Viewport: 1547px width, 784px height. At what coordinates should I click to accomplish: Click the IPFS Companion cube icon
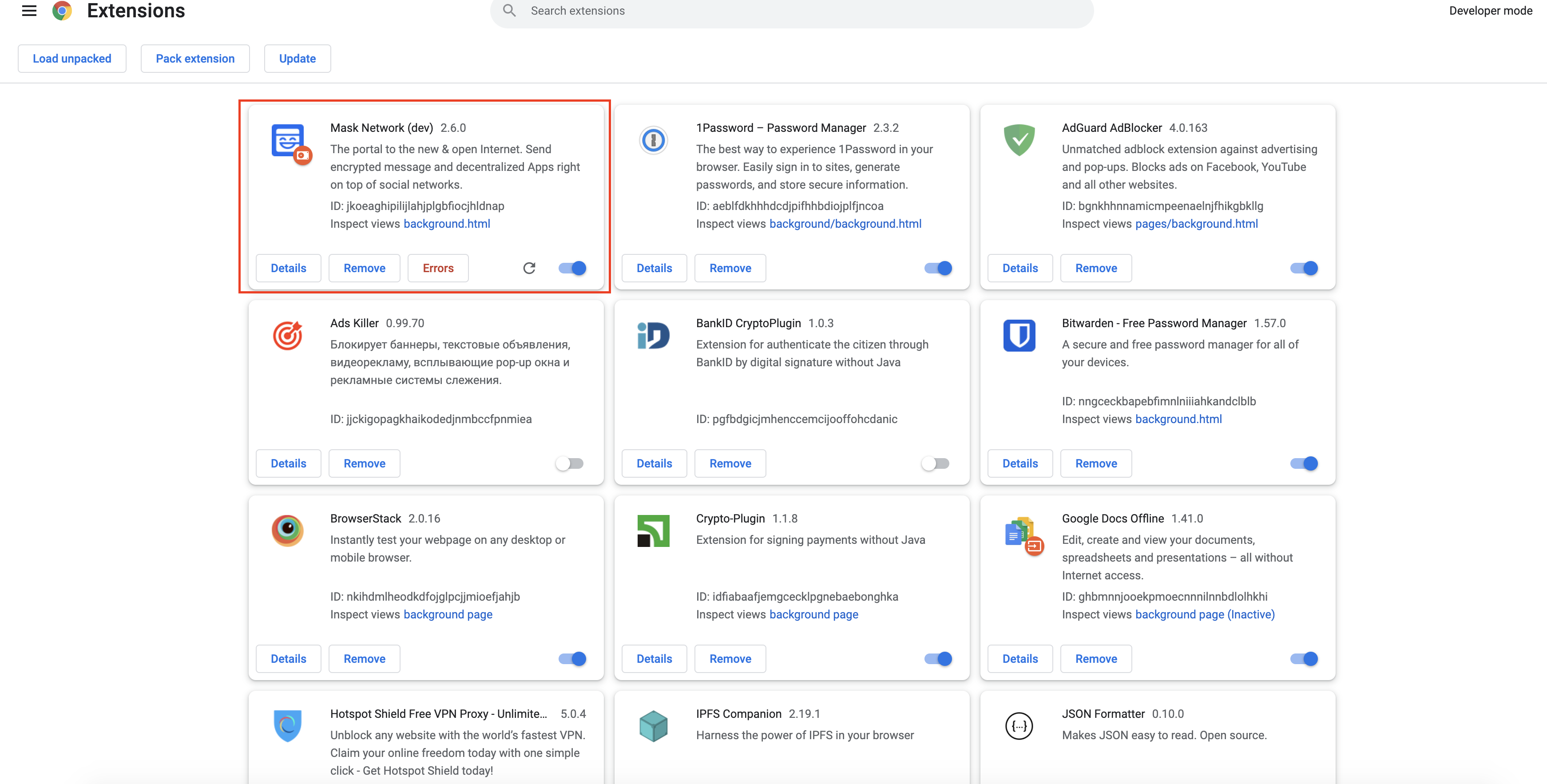coord(653,726)
